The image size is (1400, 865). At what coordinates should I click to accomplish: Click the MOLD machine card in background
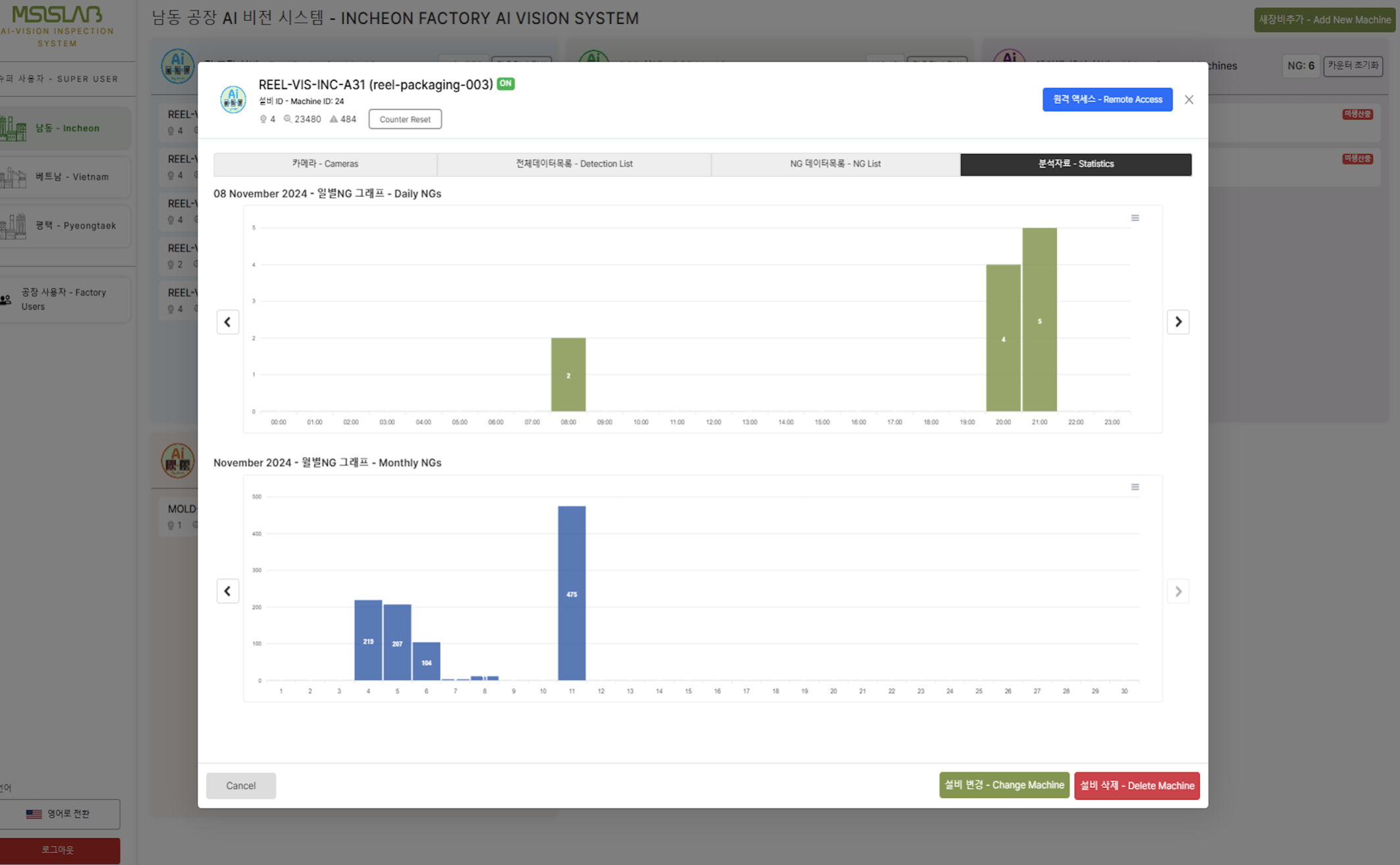pos(179,517)
